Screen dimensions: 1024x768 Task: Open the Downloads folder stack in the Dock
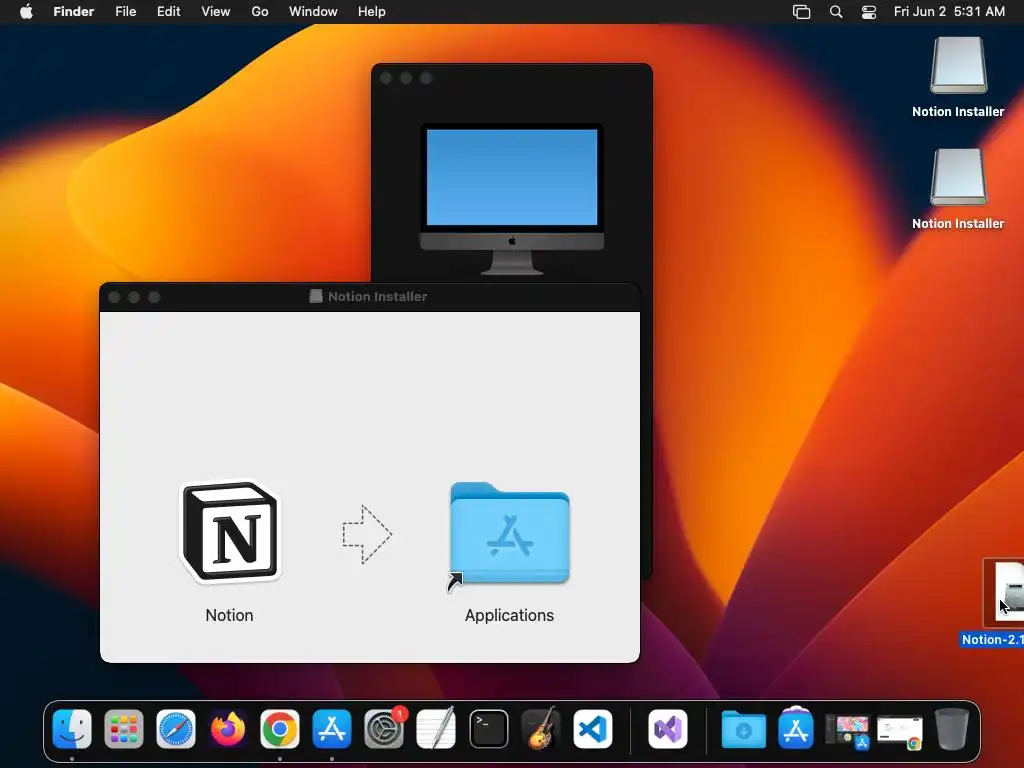pyautogui.click(x=743, y=729)
